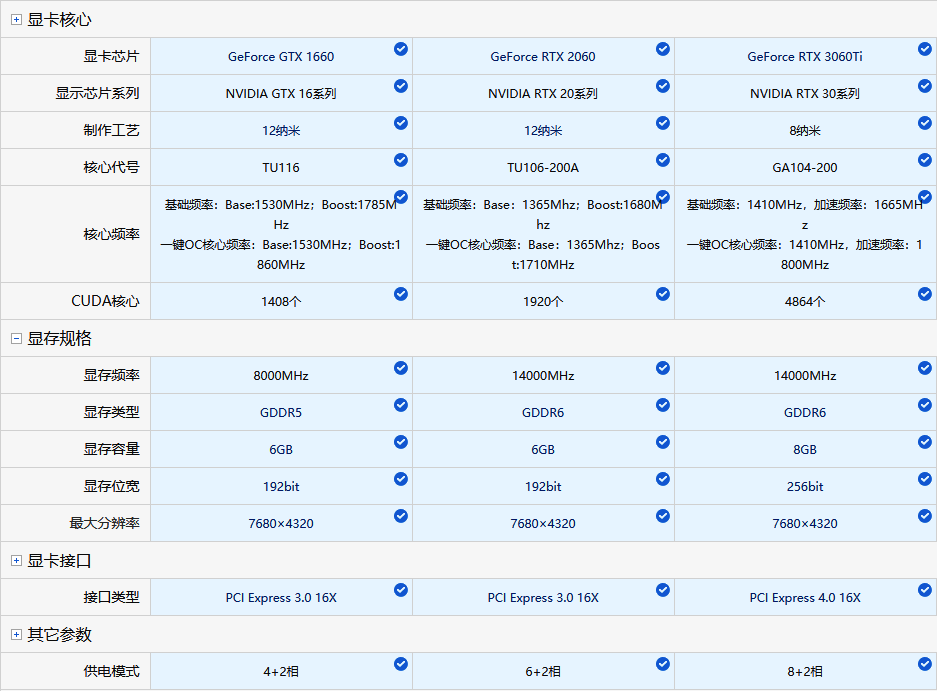Click the GA104-200 core code value
937x691 pixels.
[805, 167]
